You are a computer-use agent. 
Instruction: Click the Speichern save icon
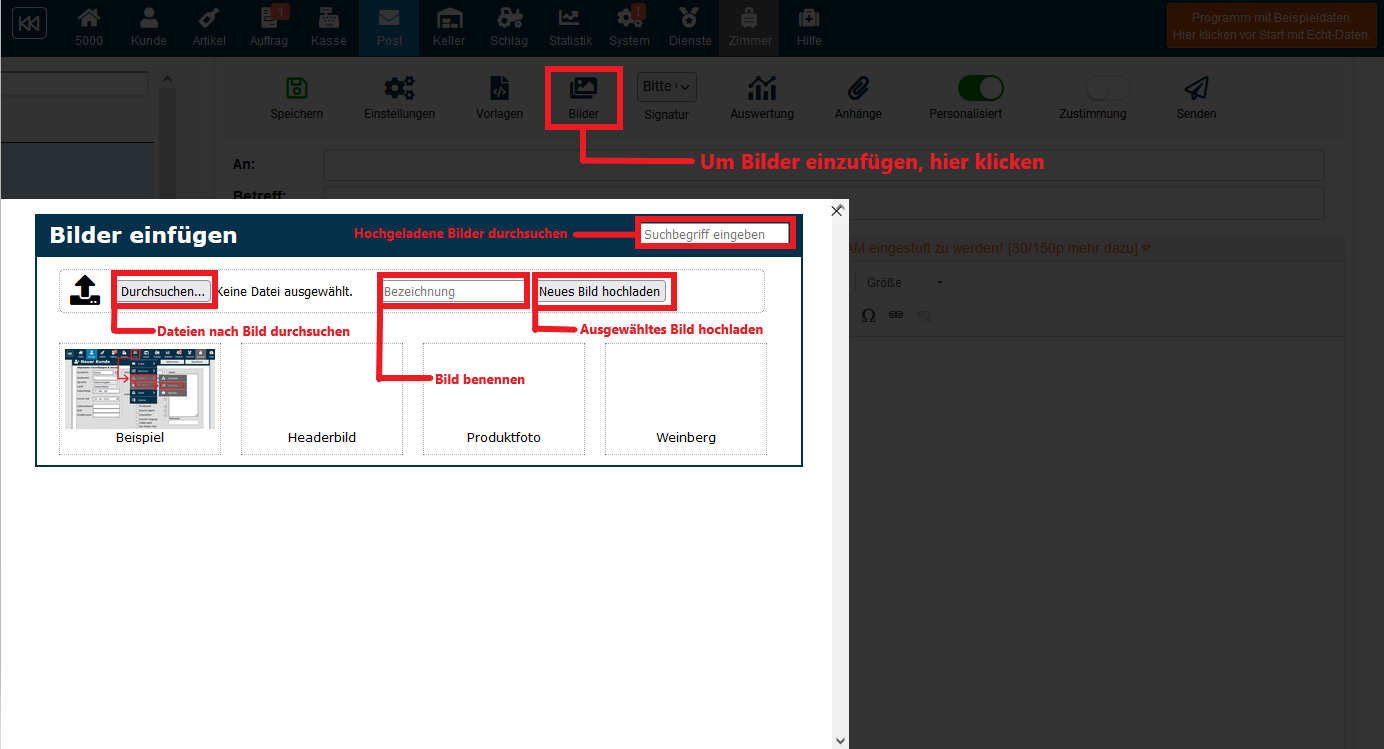[296, 89]
